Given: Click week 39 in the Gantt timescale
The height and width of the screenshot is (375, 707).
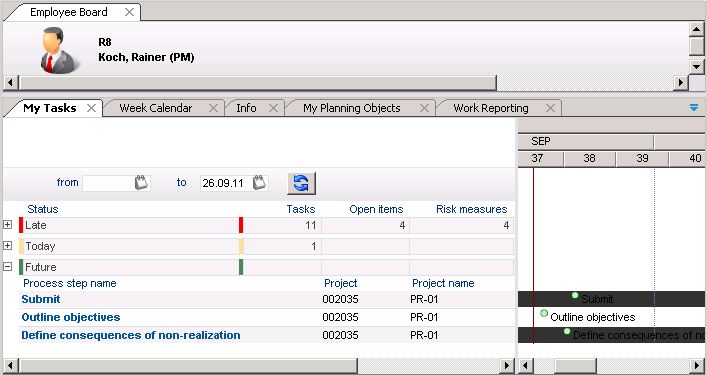Looking at the screenshot, I should point(642,159).
